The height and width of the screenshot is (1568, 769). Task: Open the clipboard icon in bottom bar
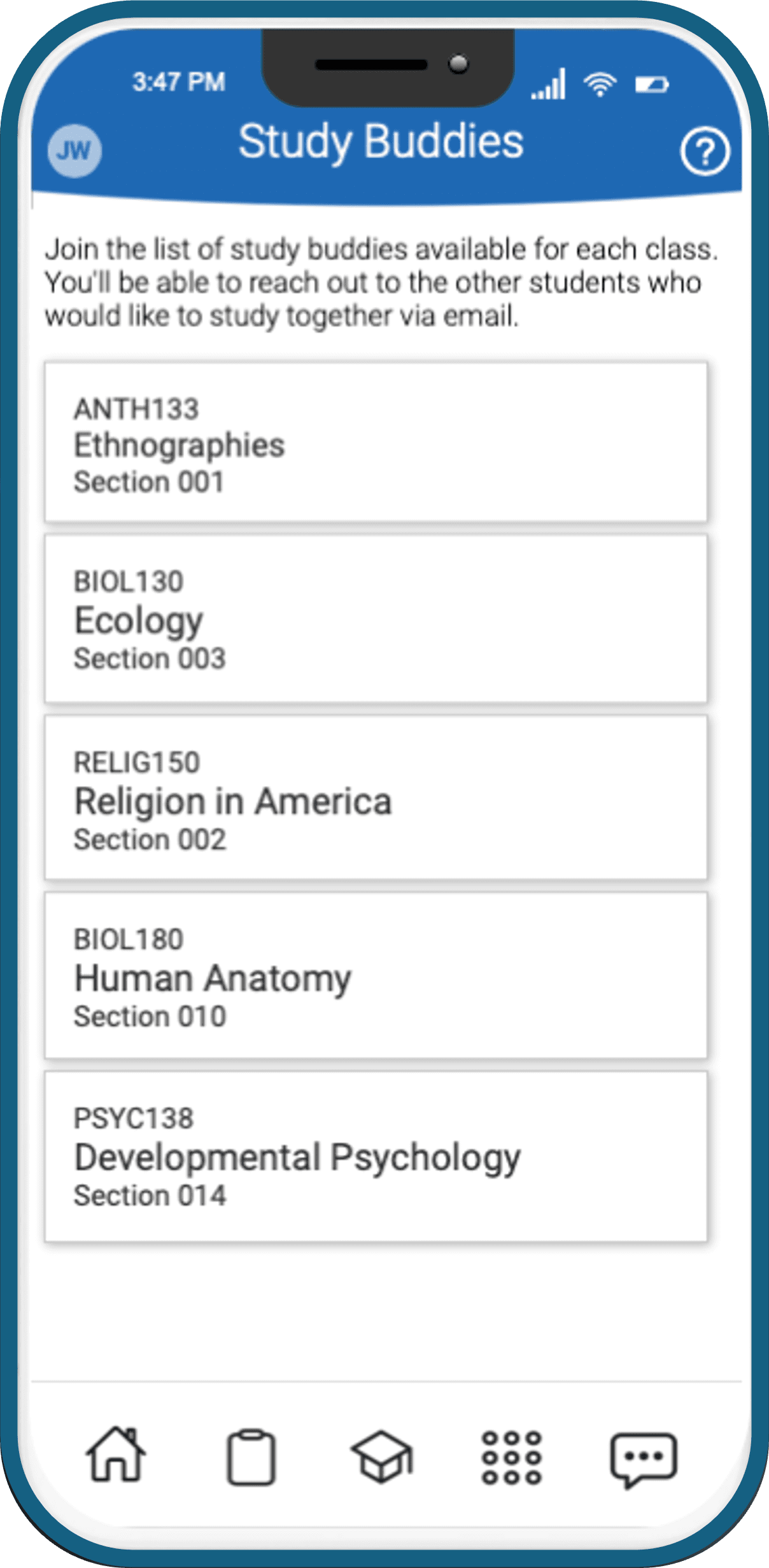pos(251,1458)
